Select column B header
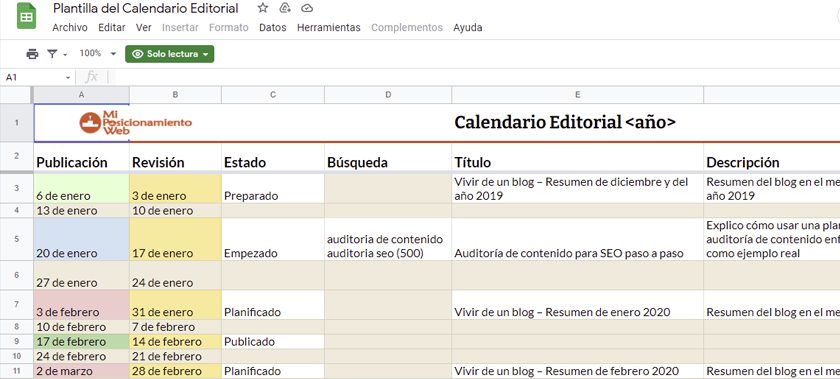Screen dimensions: 840x379 175,95
